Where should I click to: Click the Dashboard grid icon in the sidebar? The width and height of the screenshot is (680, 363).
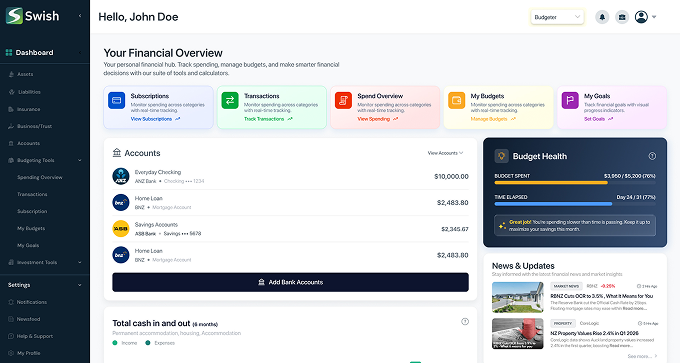click(x=9, y=52)
